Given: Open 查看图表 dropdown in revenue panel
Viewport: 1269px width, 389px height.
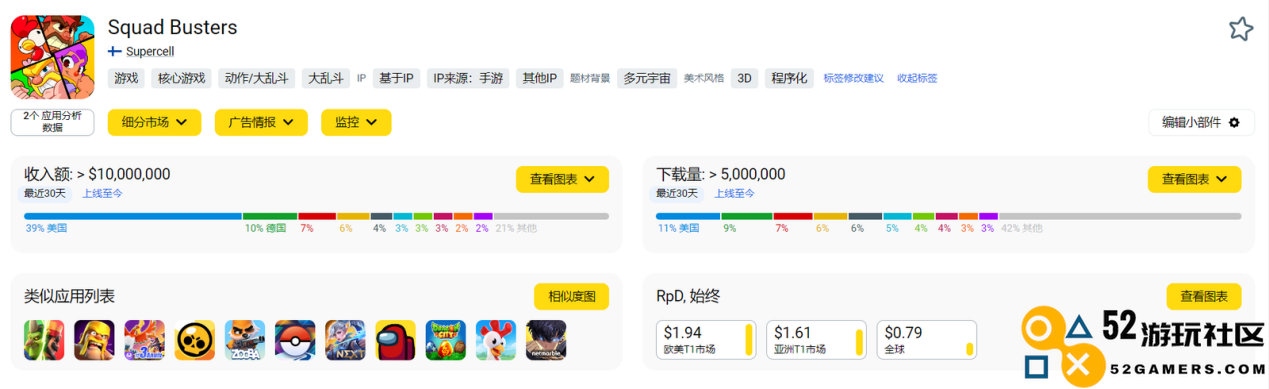Looking at the screenshot, I should click(x=562, y=179).
